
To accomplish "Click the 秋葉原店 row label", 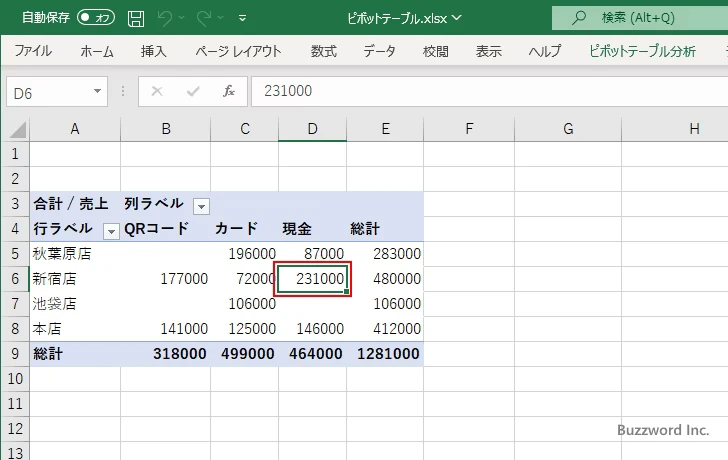I will click(x=75, y=254).
